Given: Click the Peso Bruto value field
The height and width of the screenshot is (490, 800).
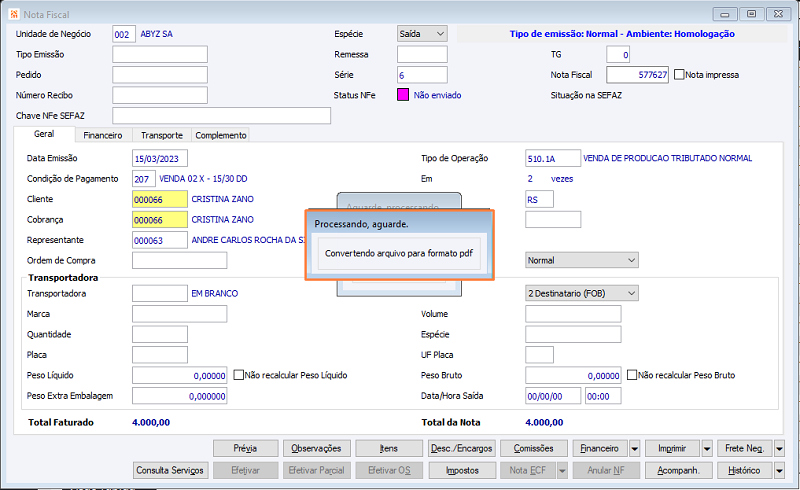Looking at the screenshot, I should click(573, 375).
